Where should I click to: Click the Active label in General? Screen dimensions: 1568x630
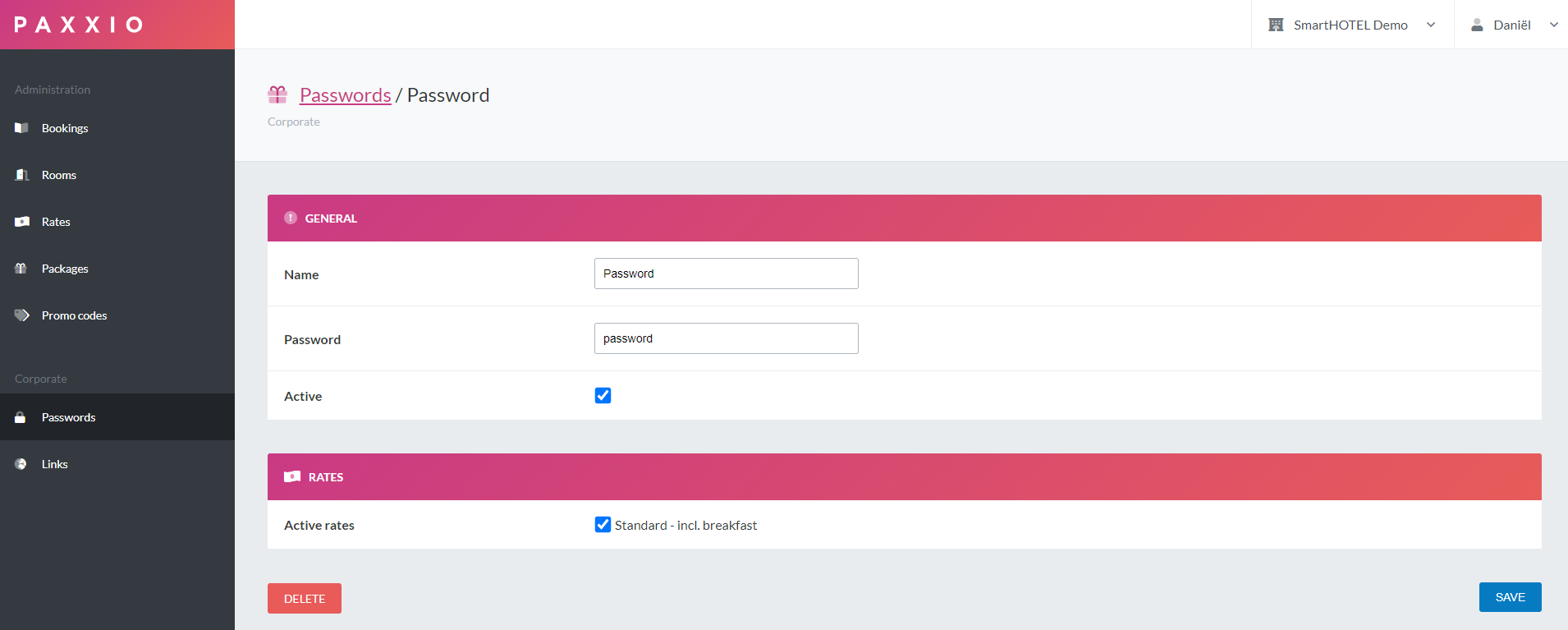coord(303,396)
